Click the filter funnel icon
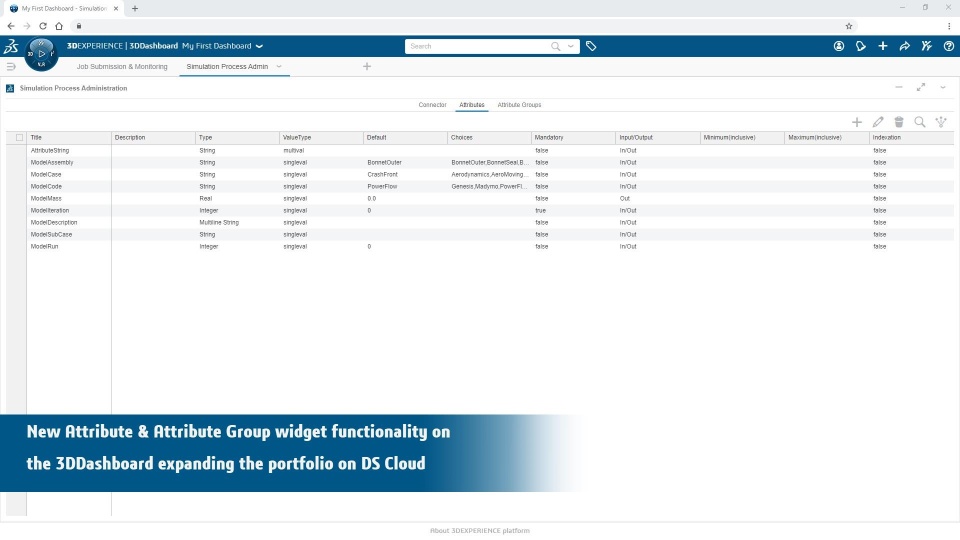Image resolution: width=960 pixels, height=540 pixels. pyautogui.click(x=941, y=122)
